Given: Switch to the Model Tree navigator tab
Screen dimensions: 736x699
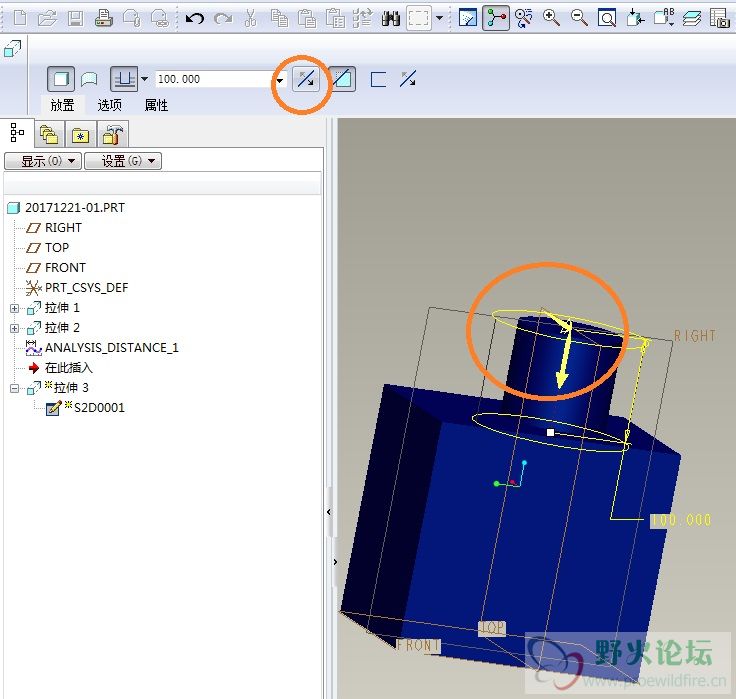Looking at the screenshot, I should [17, 133].
